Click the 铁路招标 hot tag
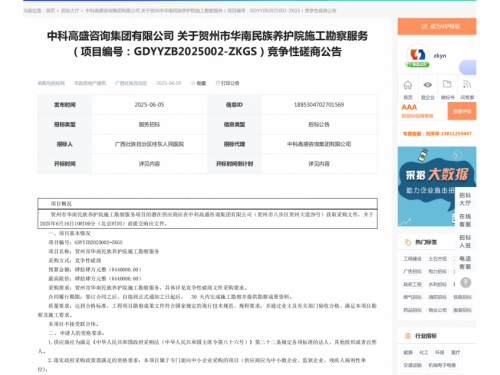 [462, 297]
